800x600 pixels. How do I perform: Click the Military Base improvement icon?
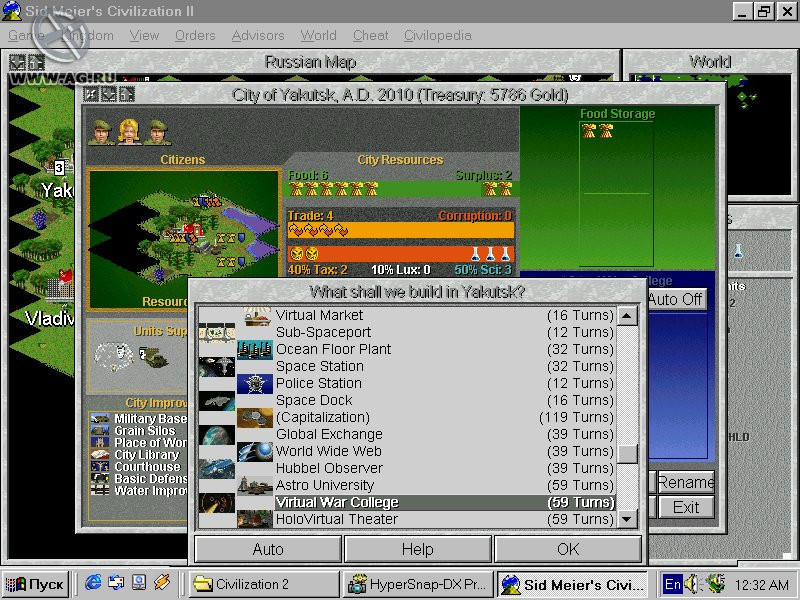point(99,418)
